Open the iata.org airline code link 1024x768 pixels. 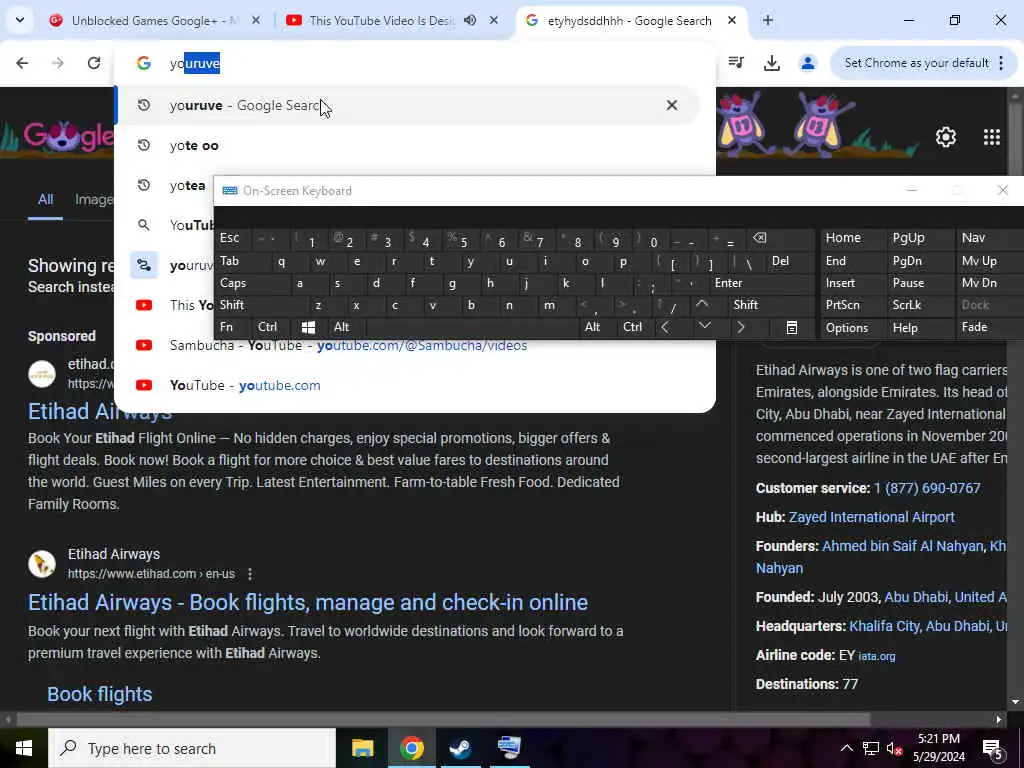point(876,656)
